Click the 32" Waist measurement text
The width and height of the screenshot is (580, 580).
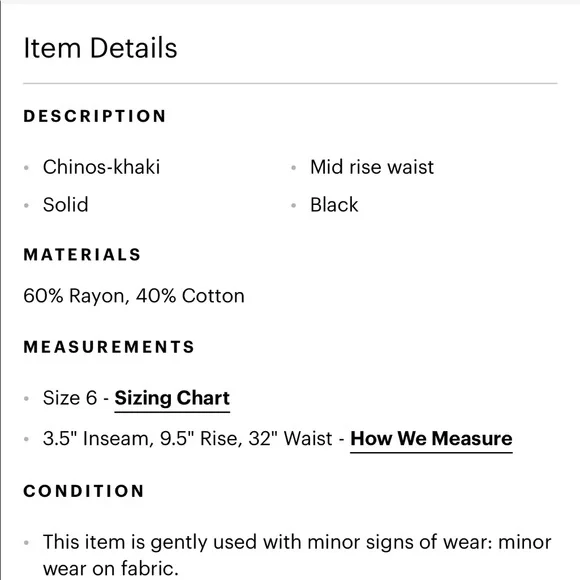[x=290, y=439]
